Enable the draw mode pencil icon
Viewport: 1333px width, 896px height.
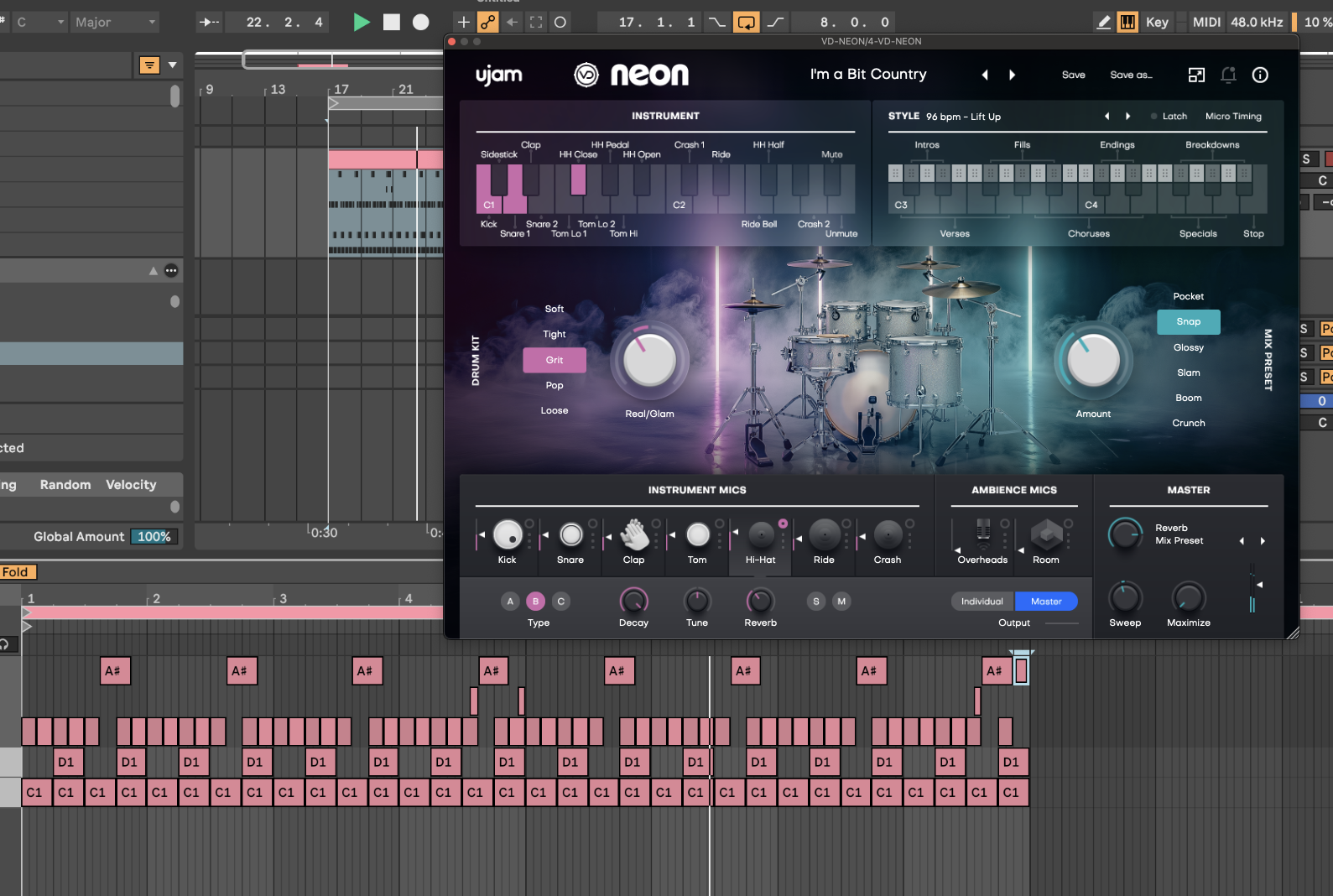pyautogui.click(x=1104, y=23)
